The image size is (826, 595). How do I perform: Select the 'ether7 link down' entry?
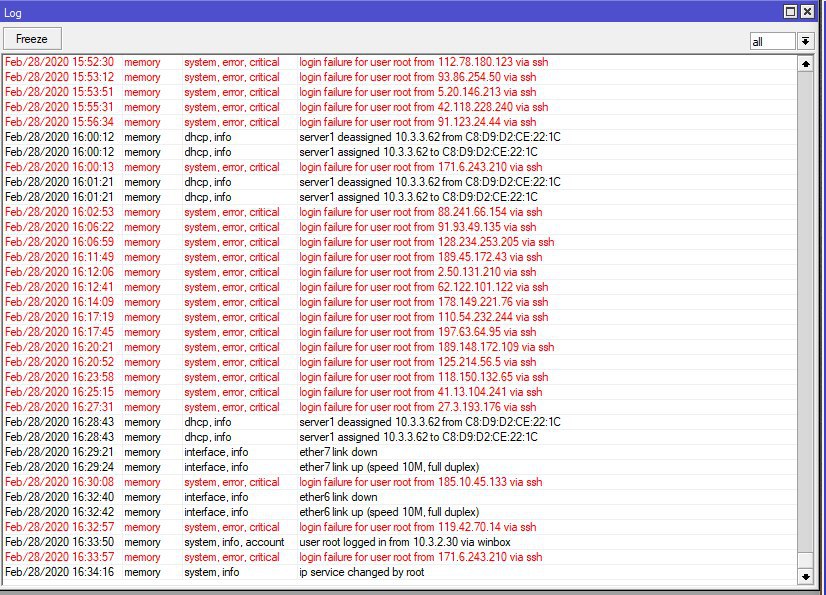coord(400,453)
